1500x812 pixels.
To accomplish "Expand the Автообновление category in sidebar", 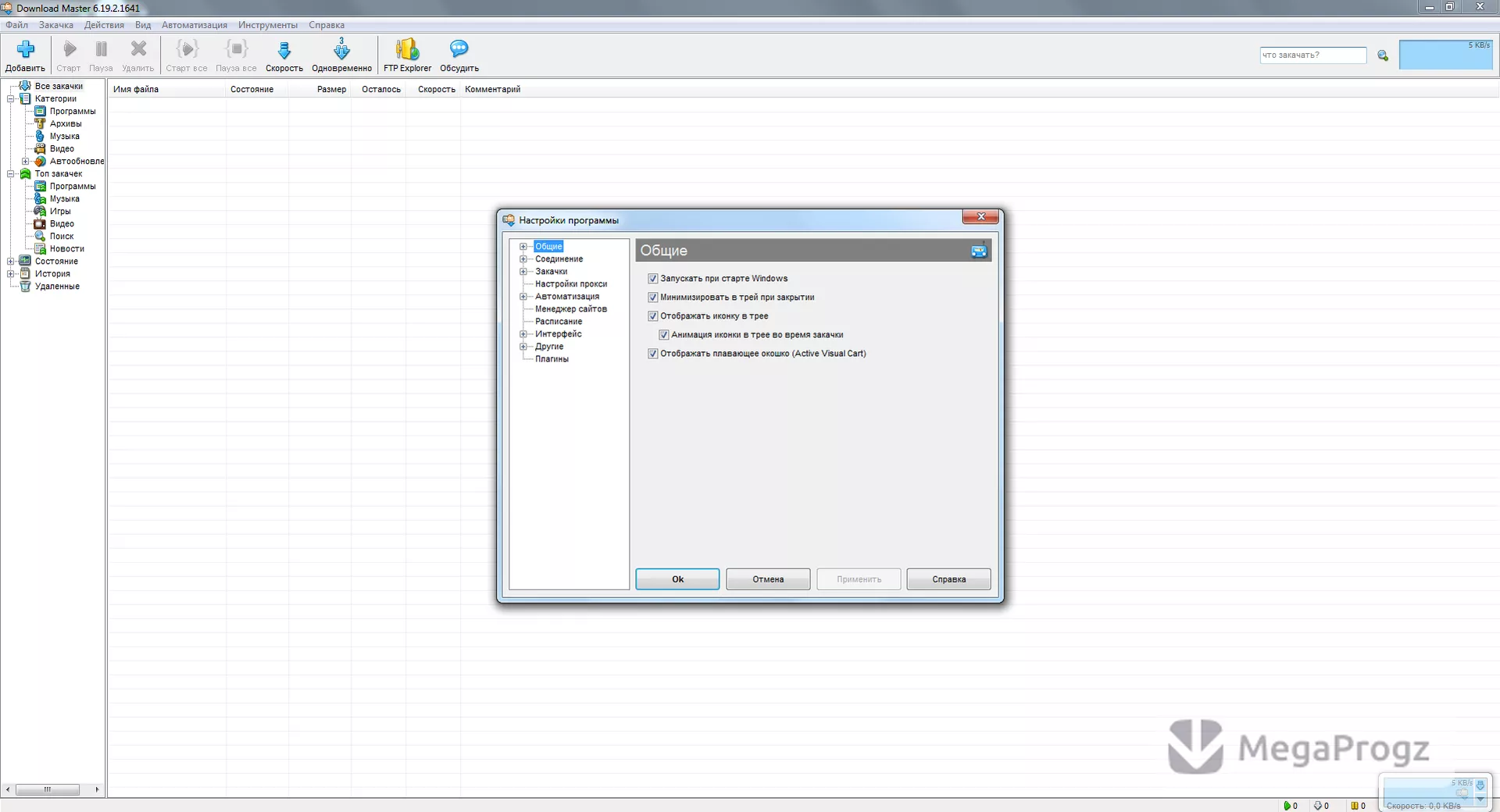I will pos(25,162).
